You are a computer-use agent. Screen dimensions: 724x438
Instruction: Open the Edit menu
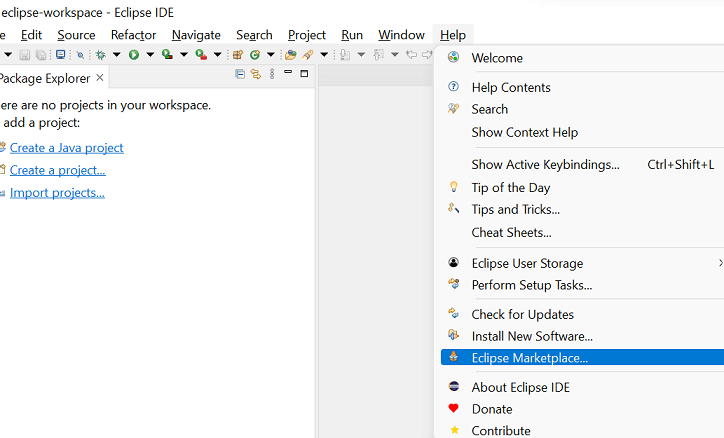31,35
